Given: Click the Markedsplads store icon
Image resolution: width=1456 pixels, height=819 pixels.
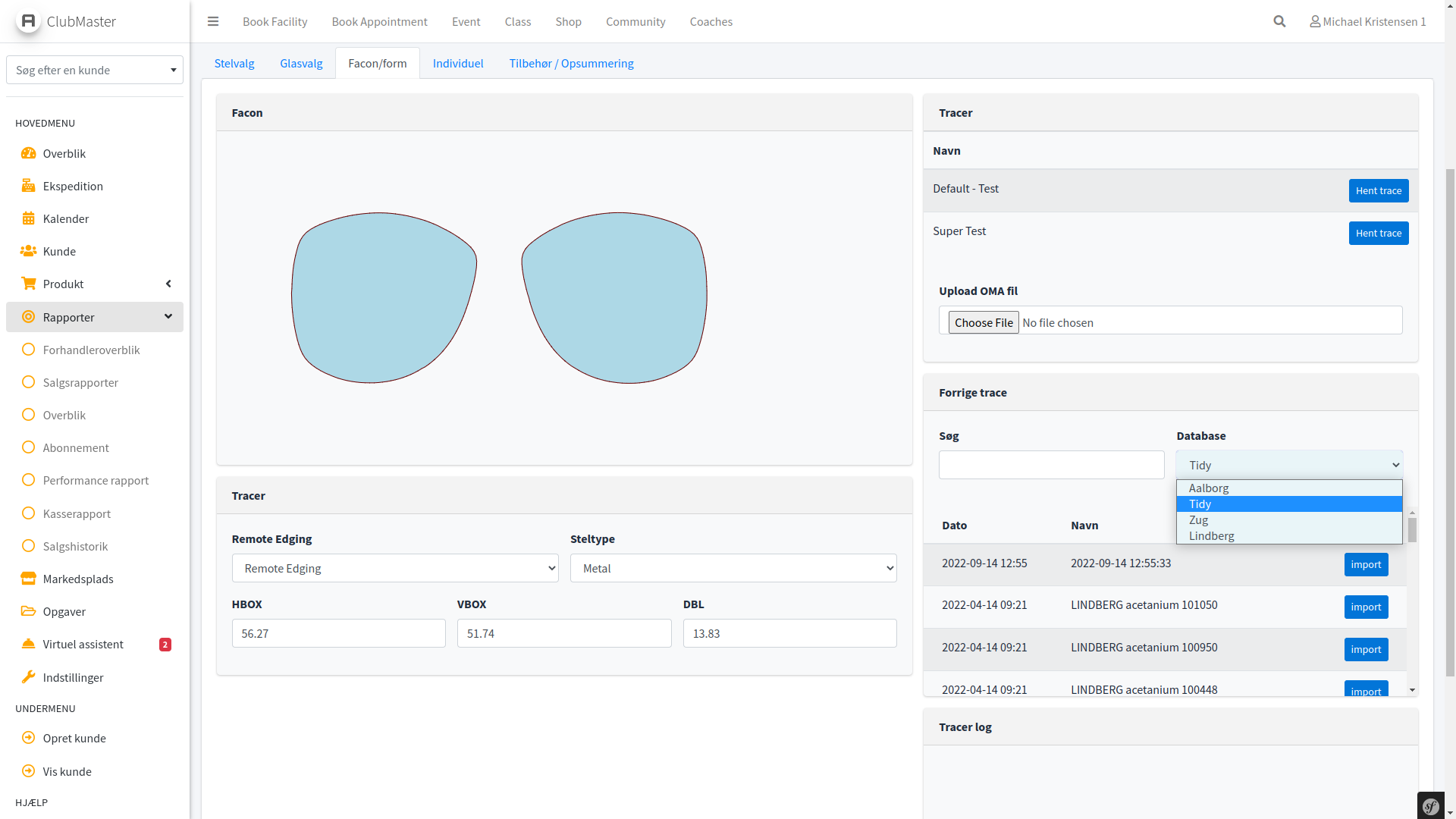Looking at the screenshot, I should 29,579.
